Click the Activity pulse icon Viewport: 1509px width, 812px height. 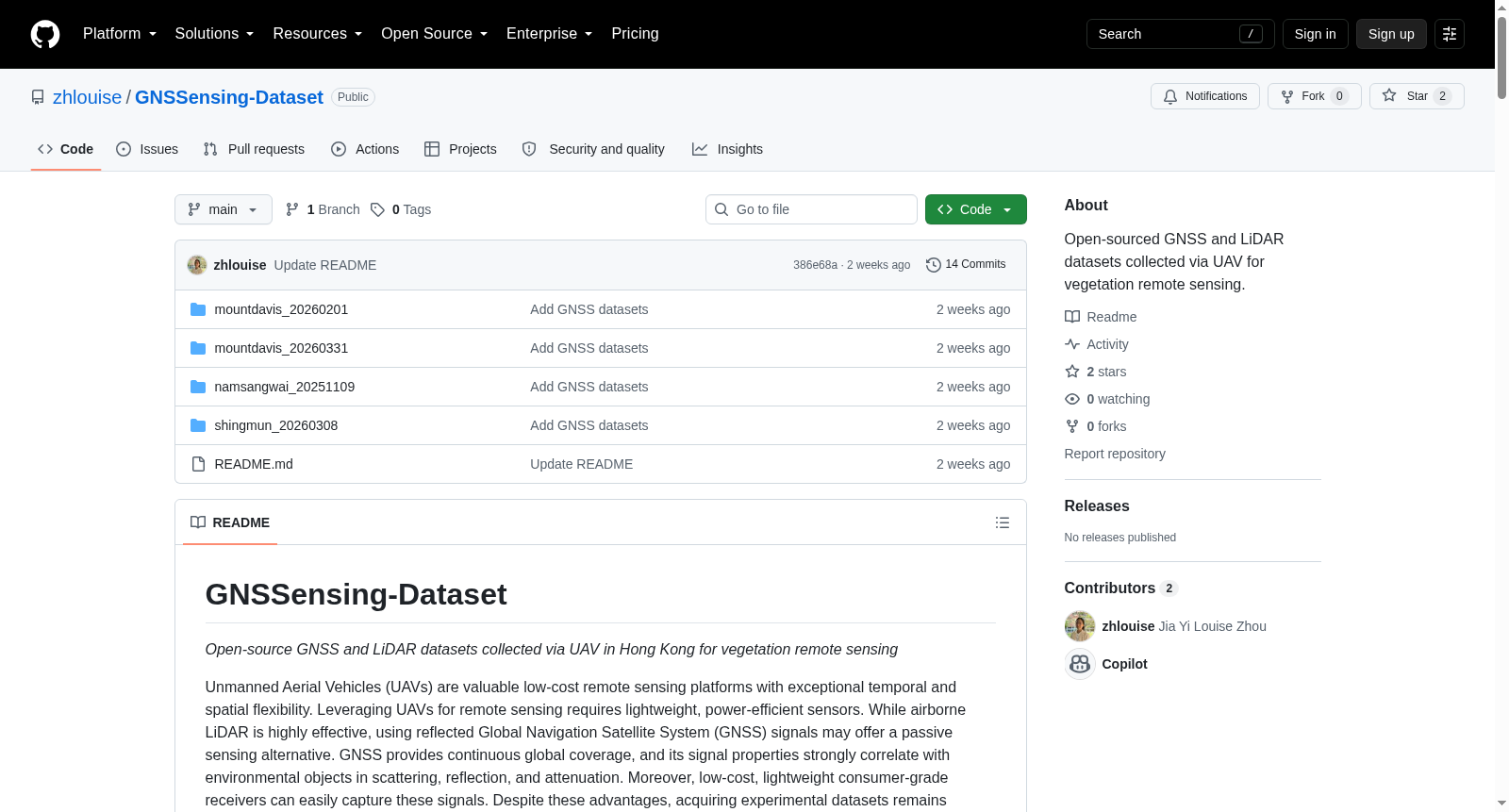pyautogui.click(x=1072, y=344)
